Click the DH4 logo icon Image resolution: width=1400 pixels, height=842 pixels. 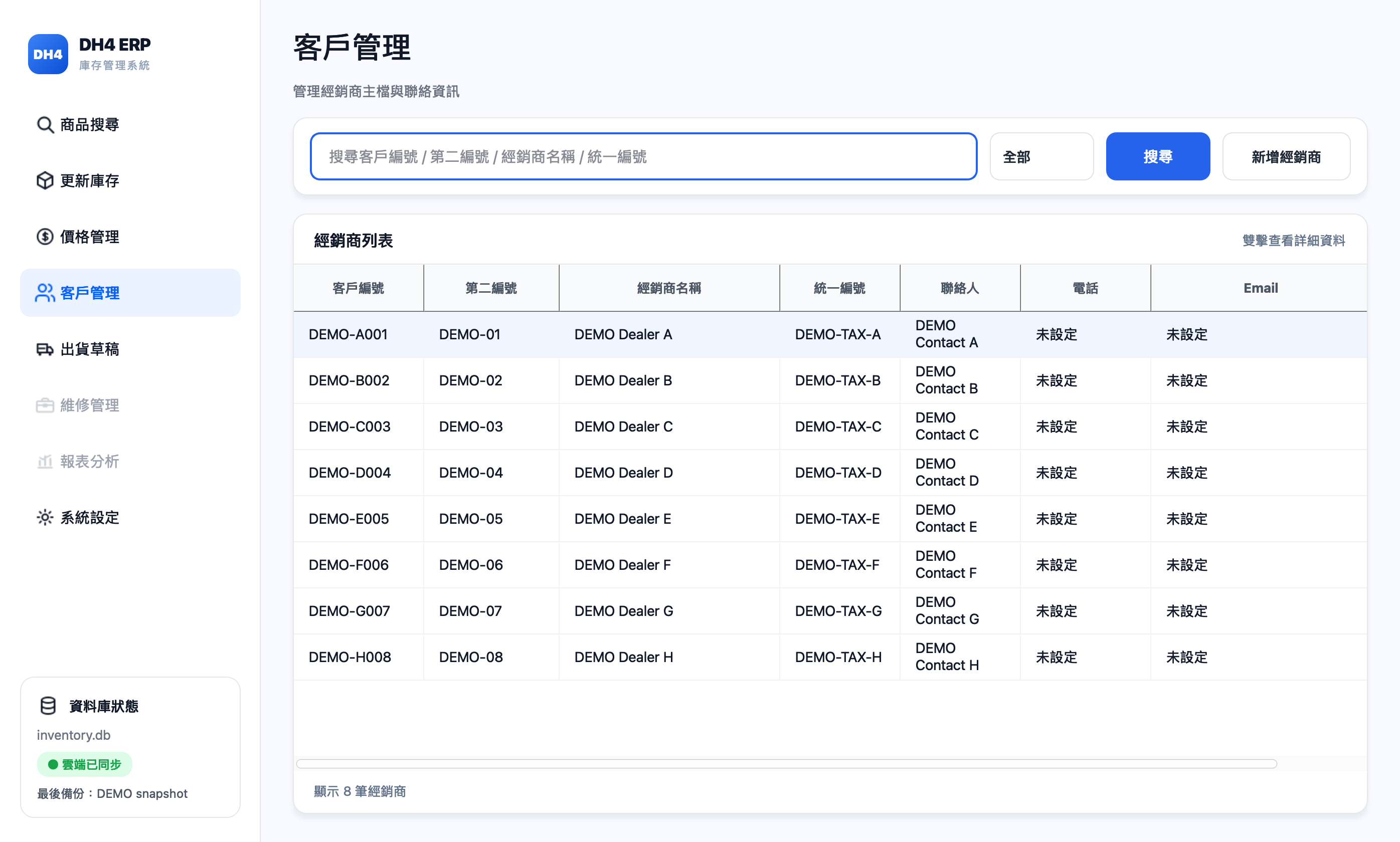(x=48, y=54)
